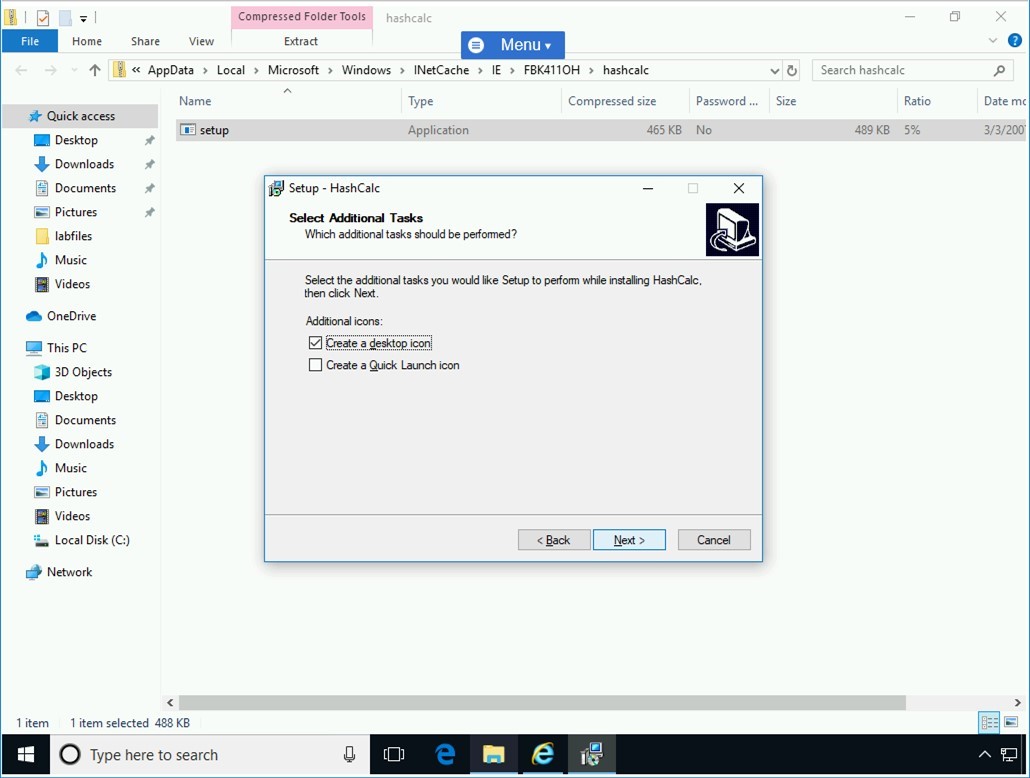Switch to large icons view
Viewport: 1030px width, 778px height.
click(1012, 722)
